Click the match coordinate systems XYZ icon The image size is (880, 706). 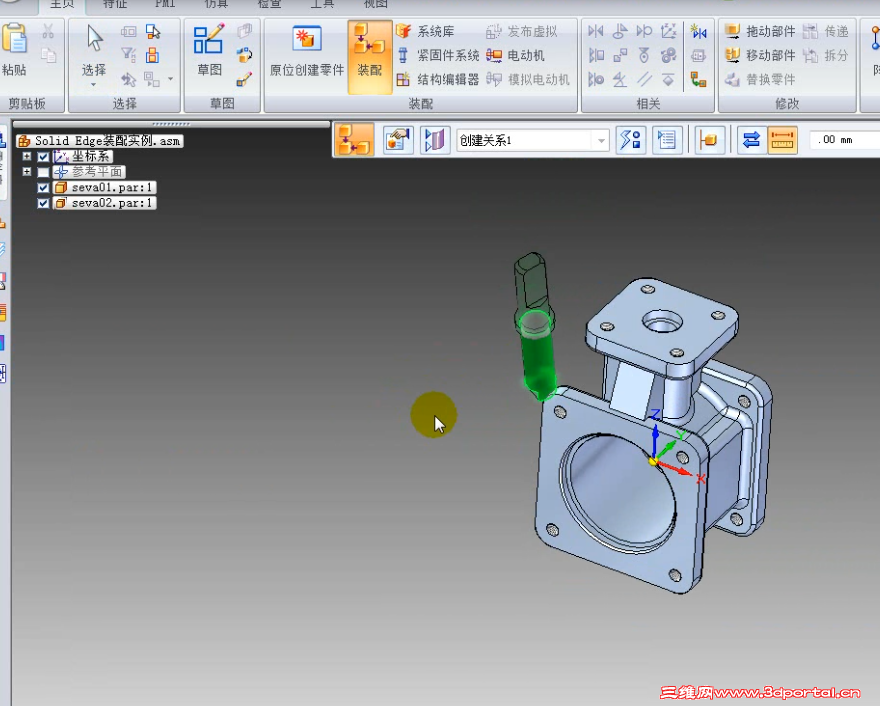[668, 31]
